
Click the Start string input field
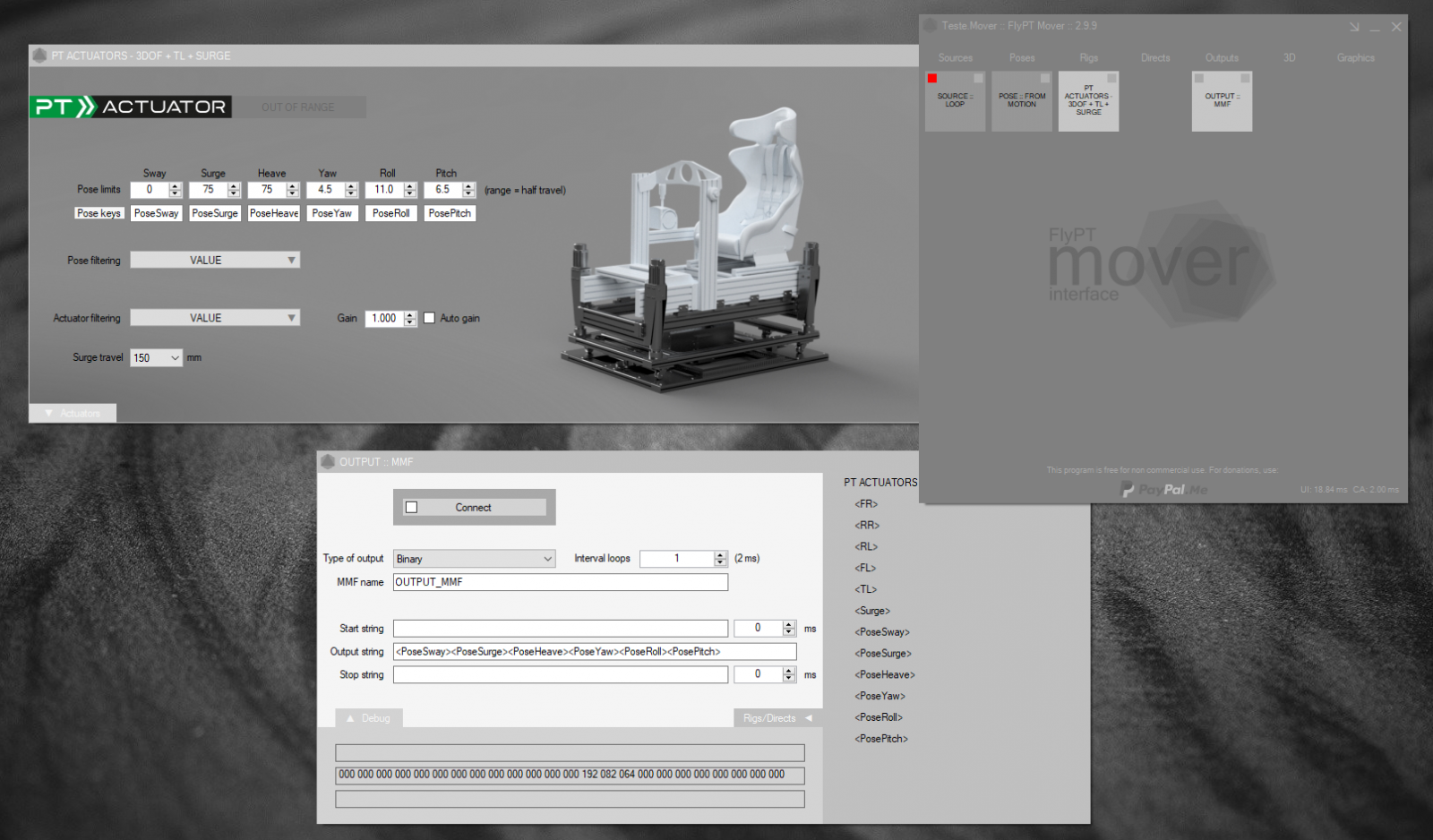[x=561, y=628]
